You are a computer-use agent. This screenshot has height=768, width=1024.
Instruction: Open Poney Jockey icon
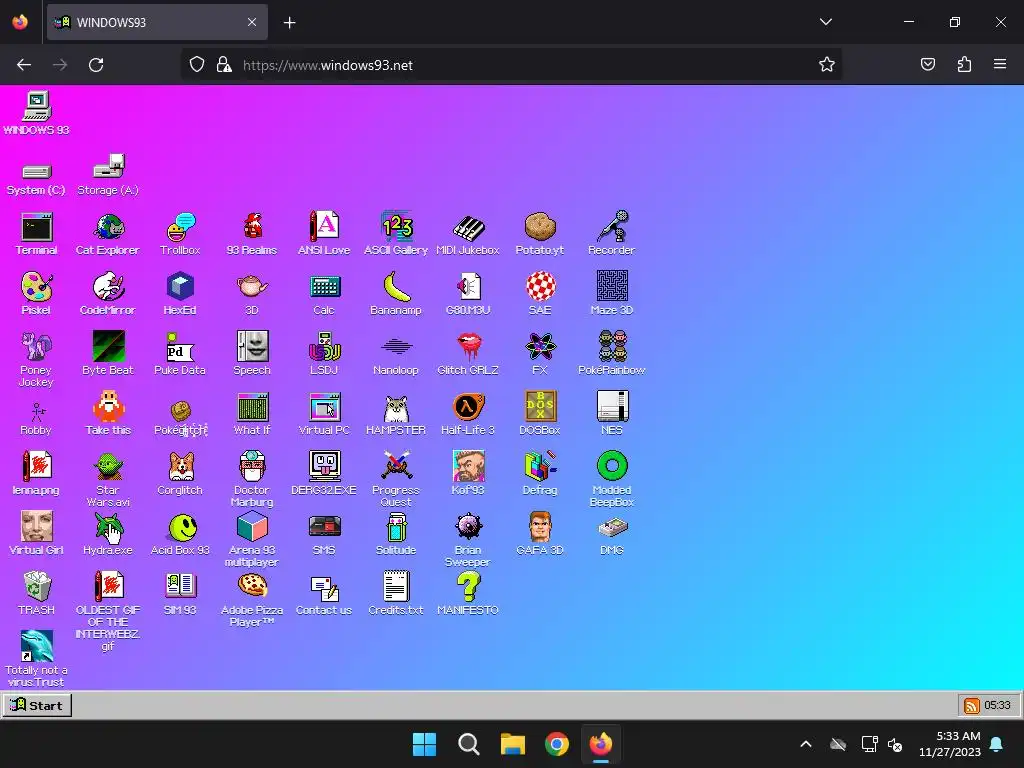(x=36, y=359)
